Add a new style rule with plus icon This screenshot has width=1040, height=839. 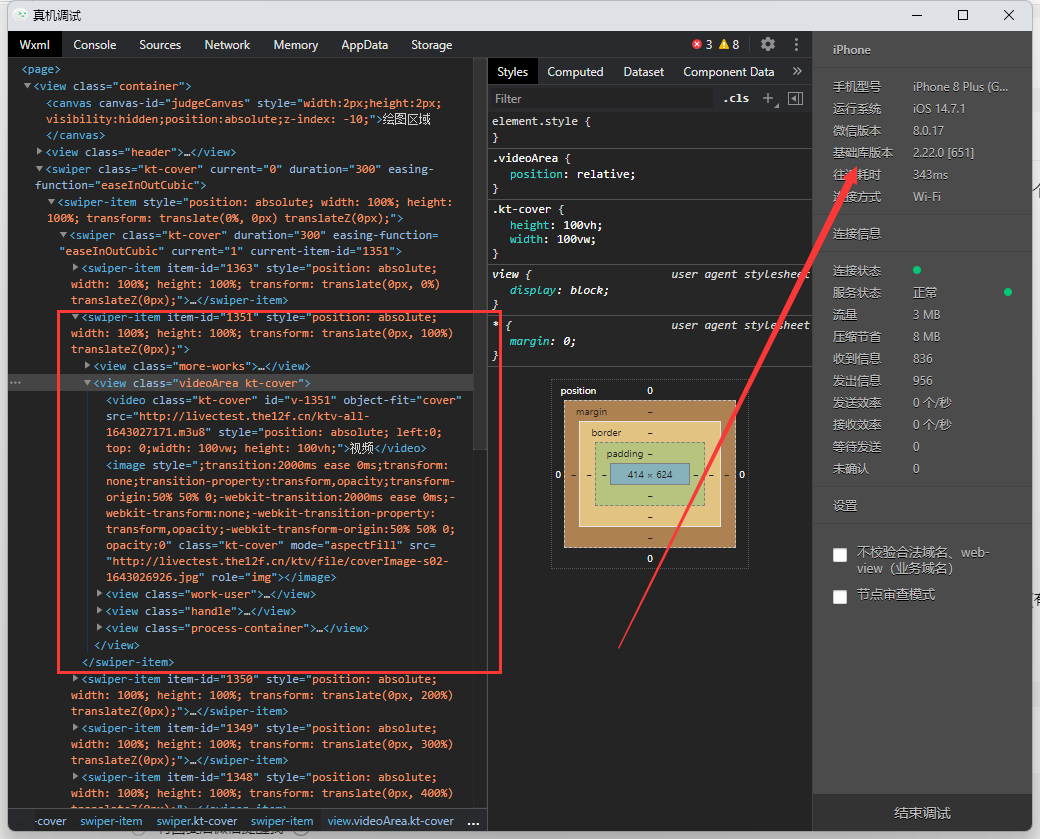[768, 98]
